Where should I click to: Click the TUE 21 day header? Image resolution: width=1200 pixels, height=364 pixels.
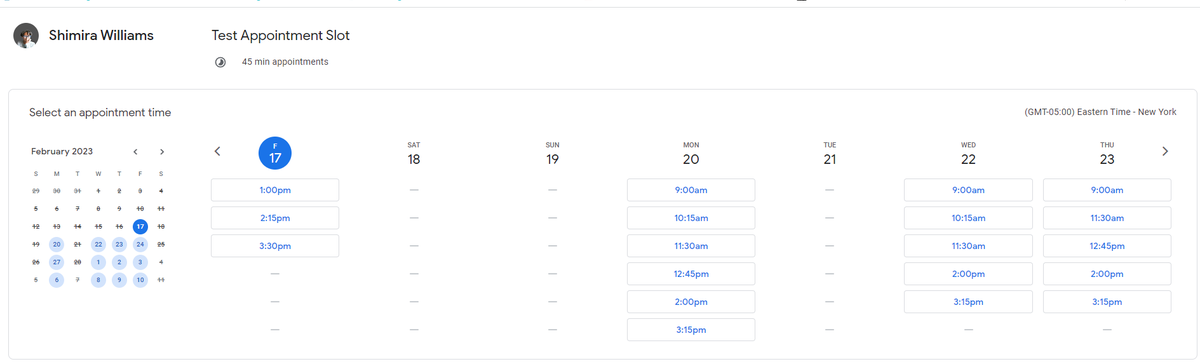pos(829,154)
